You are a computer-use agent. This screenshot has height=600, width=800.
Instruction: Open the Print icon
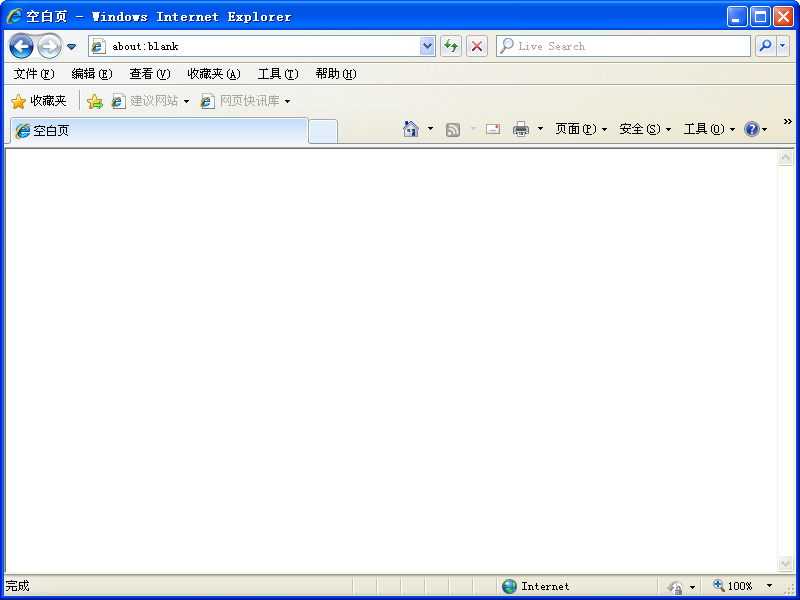520,128
